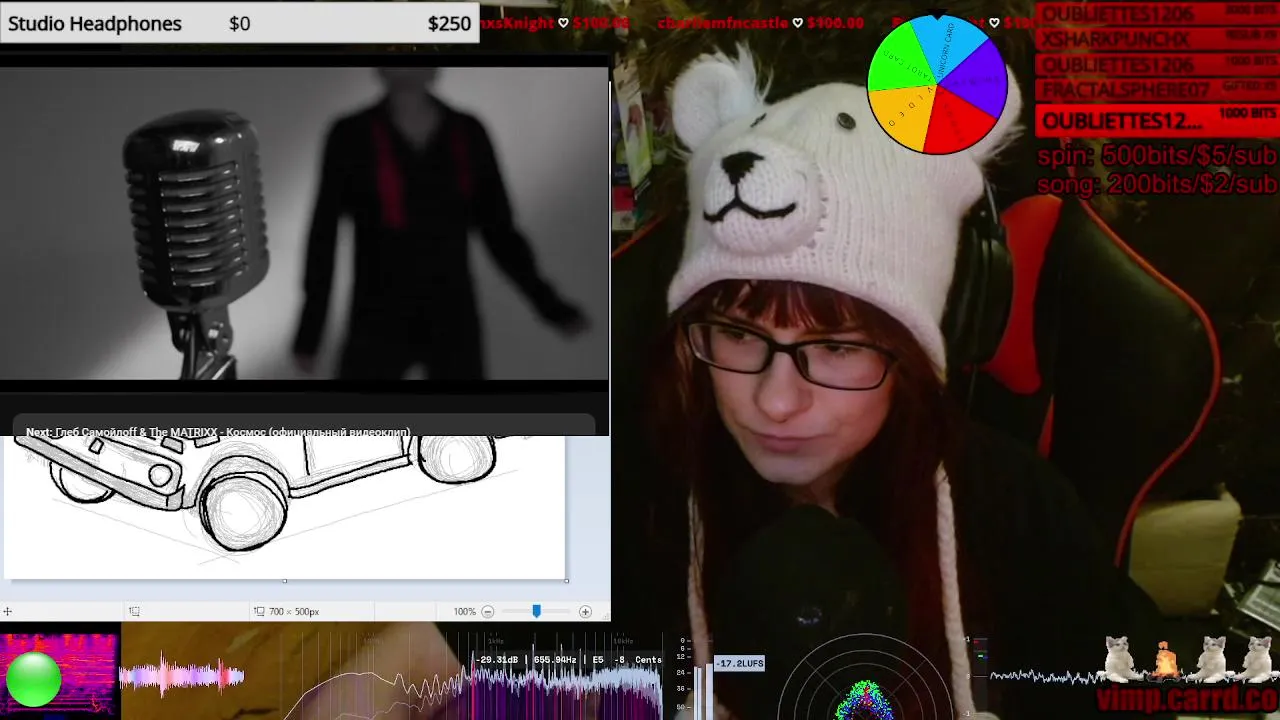Click the FRACTALSPHERE07 entry in the alerts list
1280x720 pixels.
(1157, 90)
